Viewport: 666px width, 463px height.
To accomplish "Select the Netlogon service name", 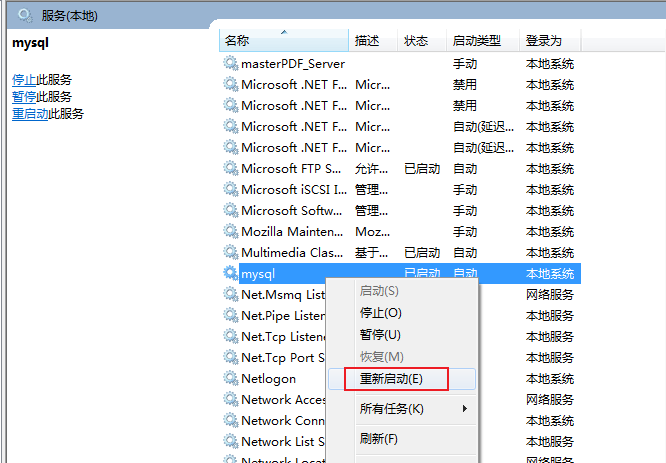I will [268, 378].
